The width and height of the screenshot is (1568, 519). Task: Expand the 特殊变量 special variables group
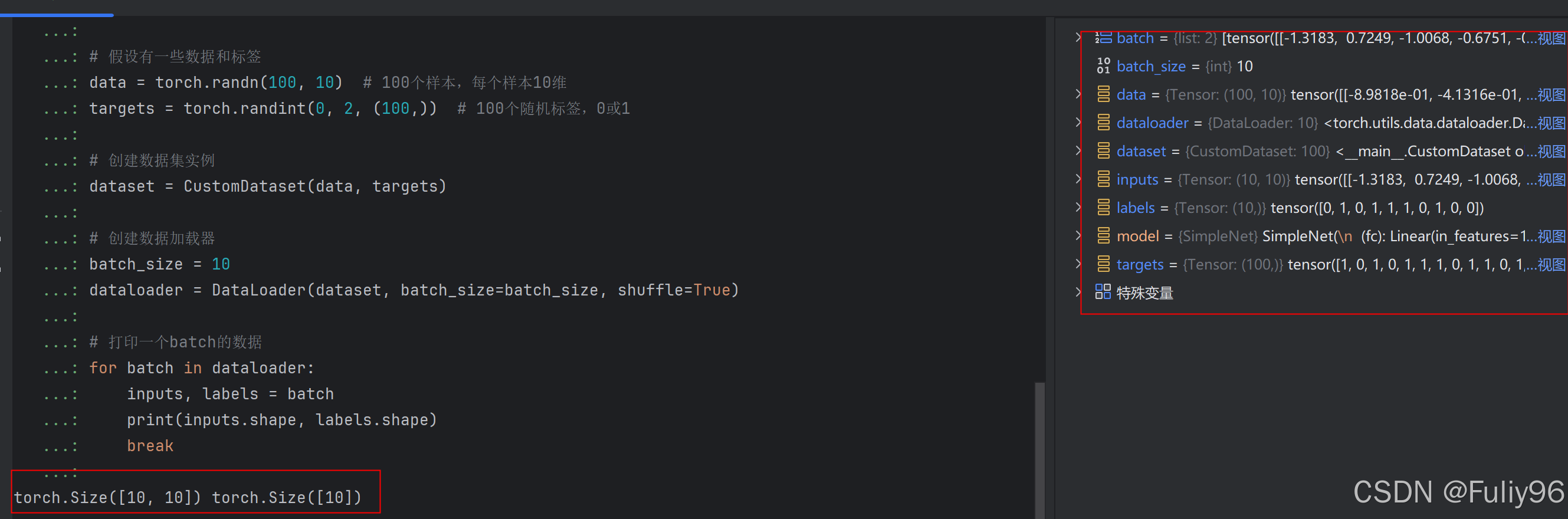point(1078,292)
